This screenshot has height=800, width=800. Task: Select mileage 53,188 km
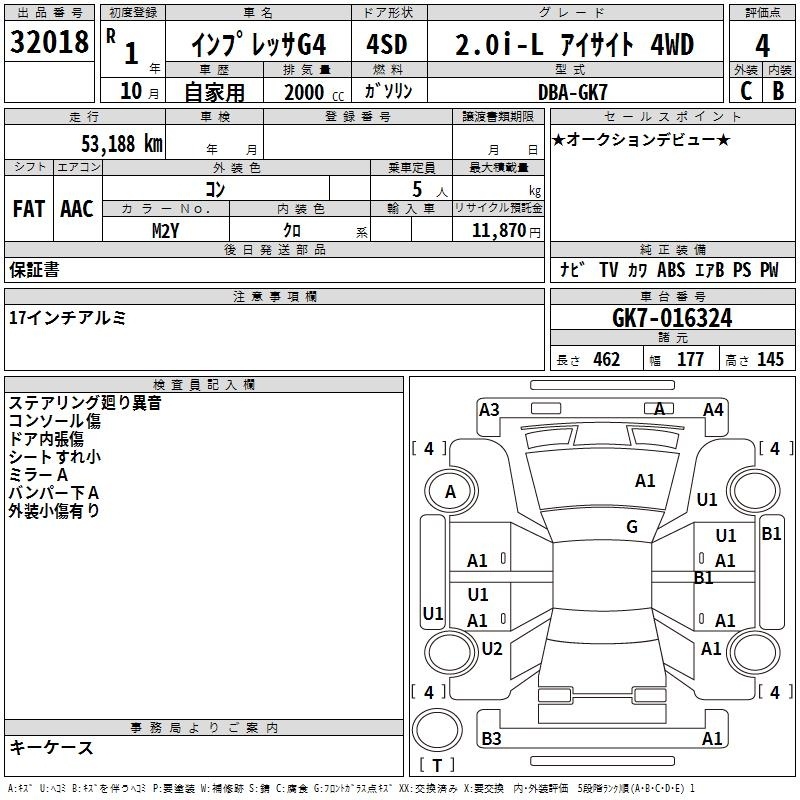point(122,143)
